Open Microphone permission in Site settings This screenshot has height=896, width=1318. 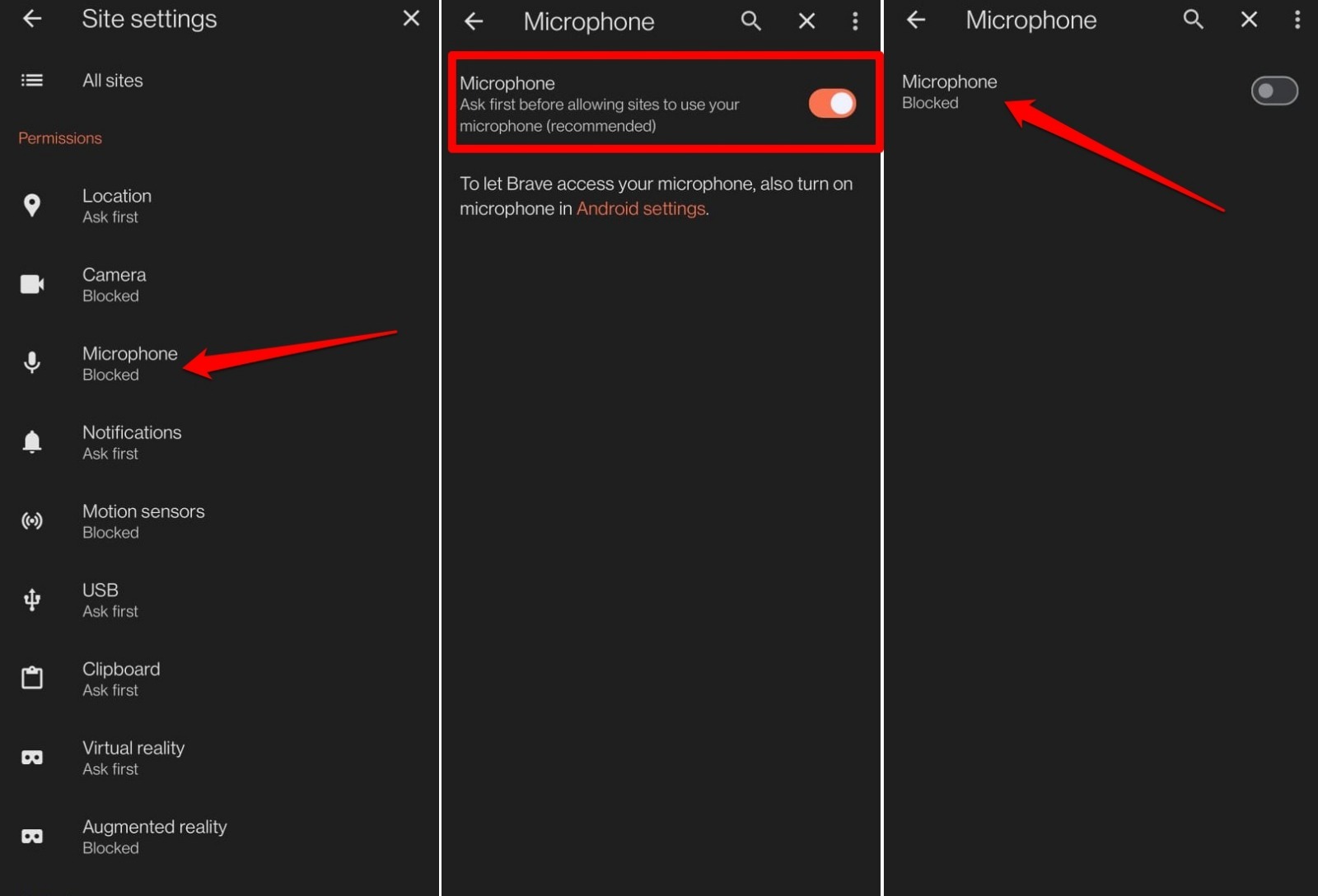(x=219, y=363)
